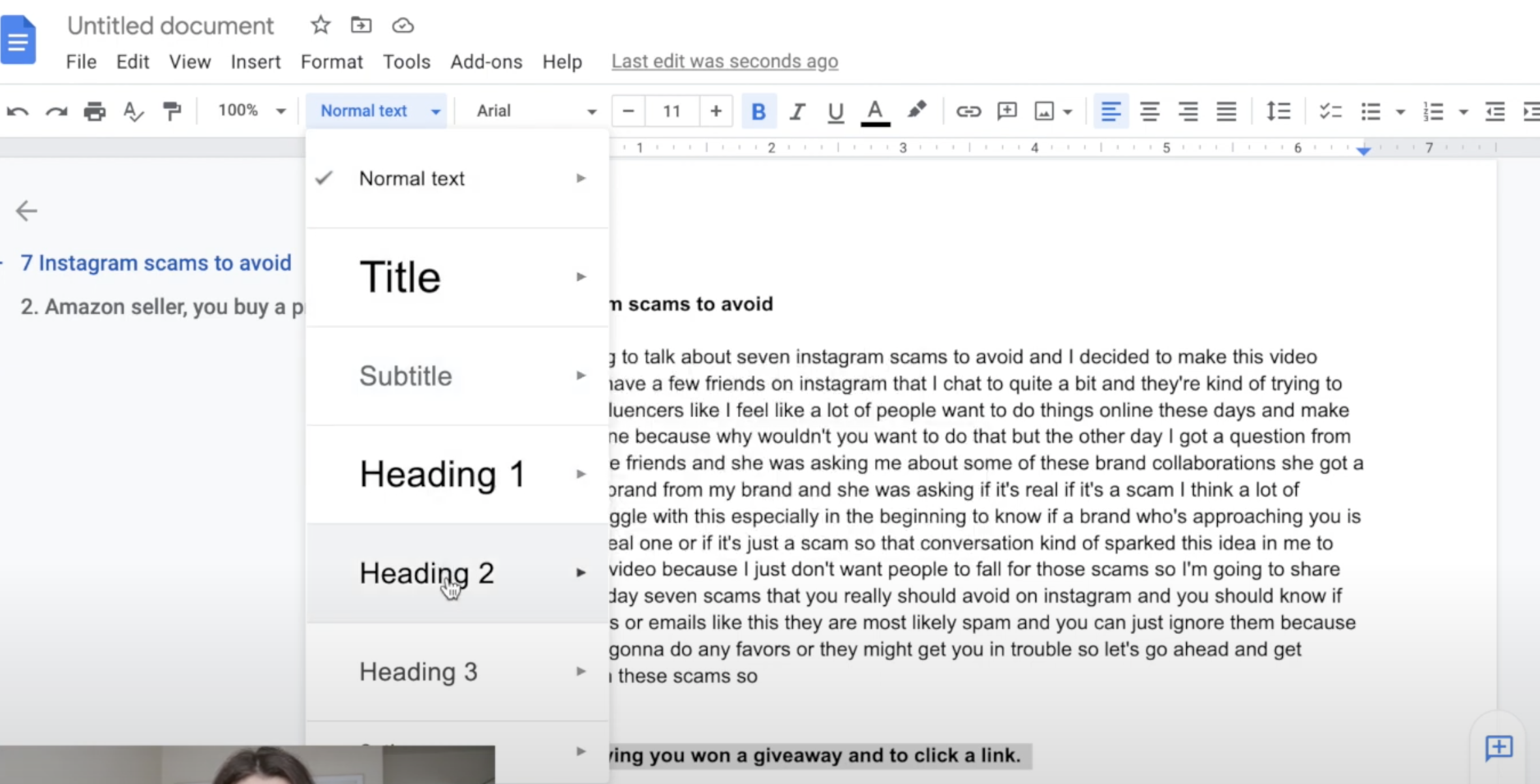Open the highlight color picker

916,111
